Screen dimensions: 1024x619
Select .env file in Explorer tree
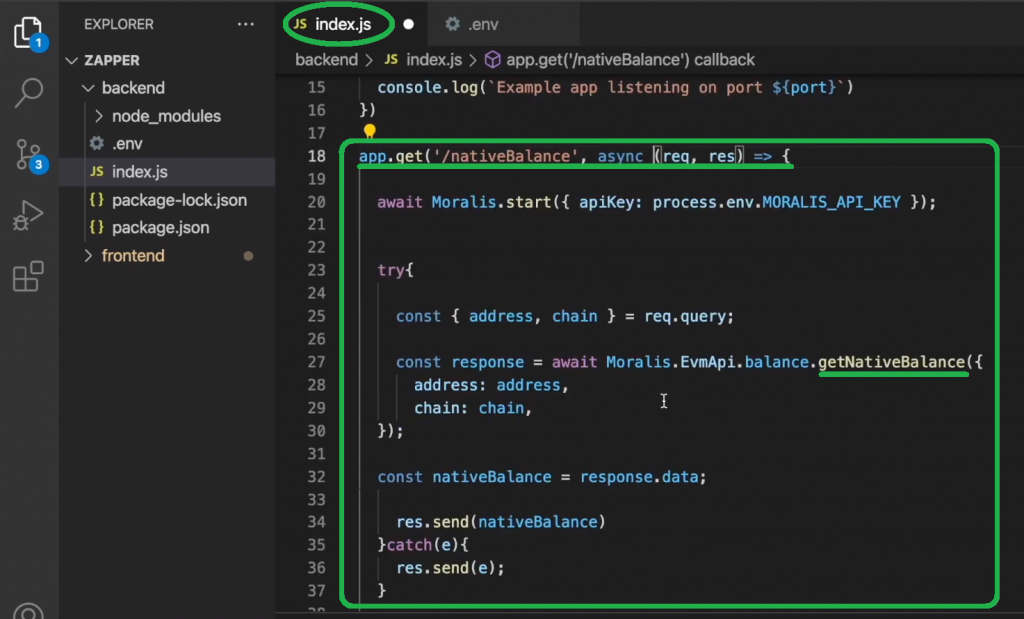(x=167, y=143)
